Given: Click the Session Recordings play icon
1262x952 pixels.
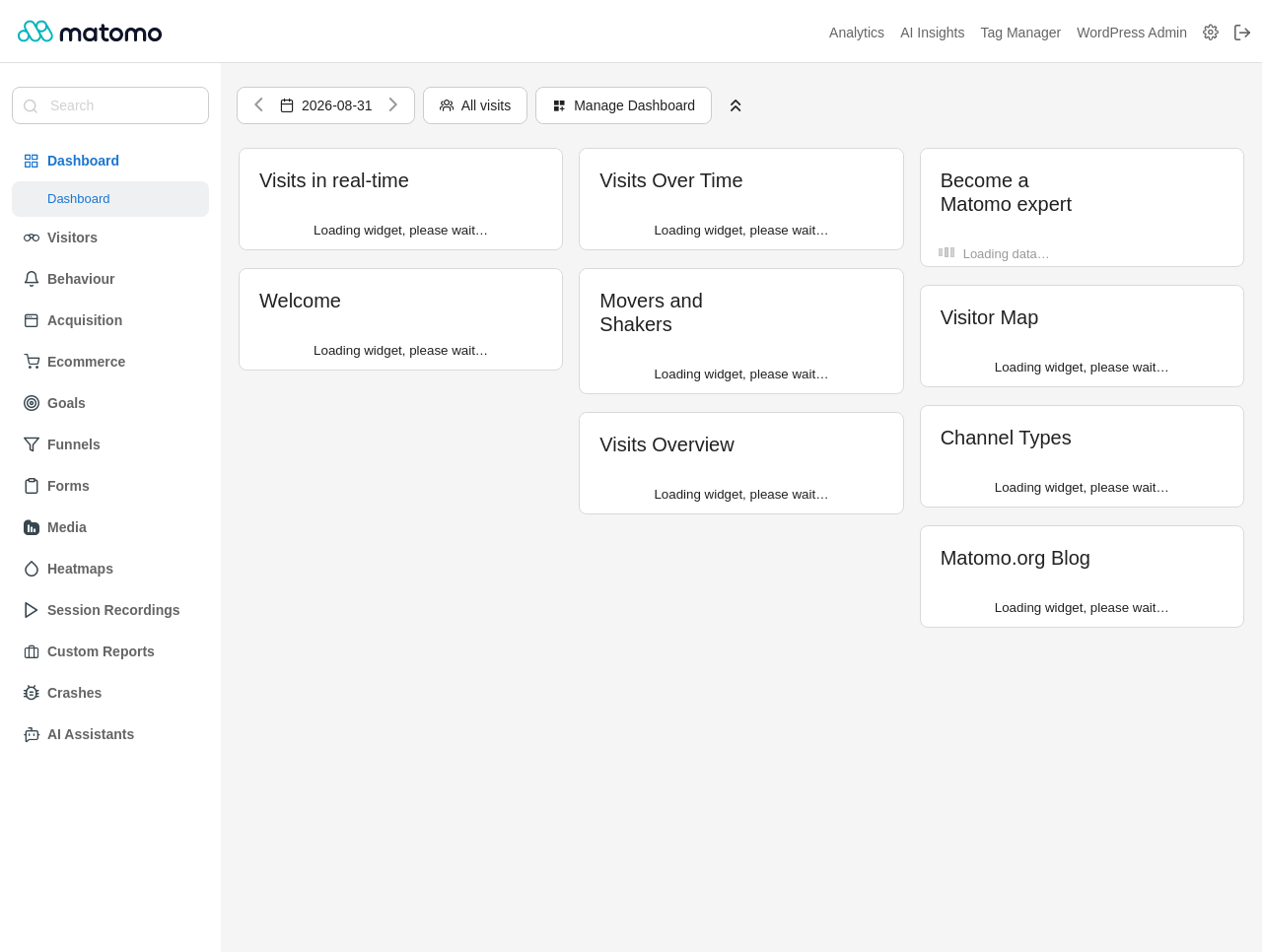Looking at the screenshot, I should (x=32, y=610).
